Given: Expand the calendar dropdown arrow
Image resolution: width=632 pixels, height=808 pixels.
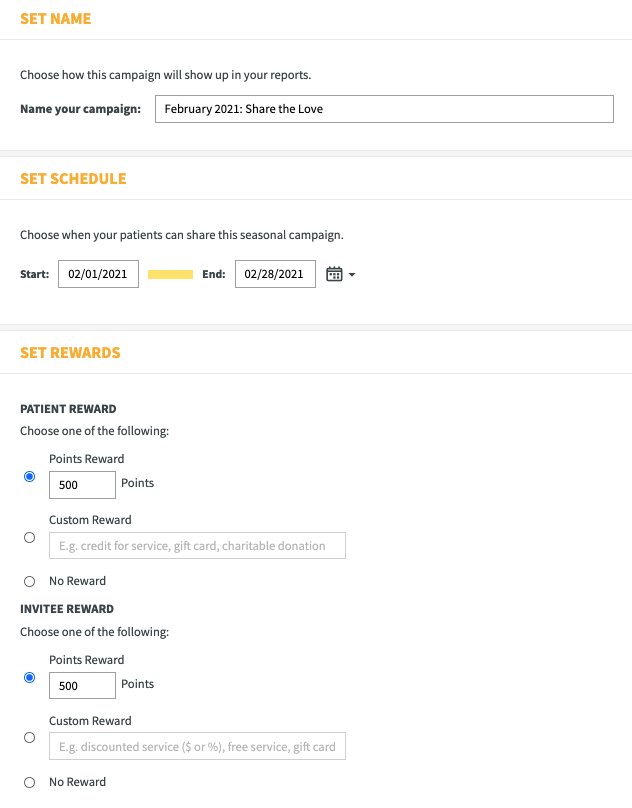Looking at the screenshot, I should click(352, 275).
